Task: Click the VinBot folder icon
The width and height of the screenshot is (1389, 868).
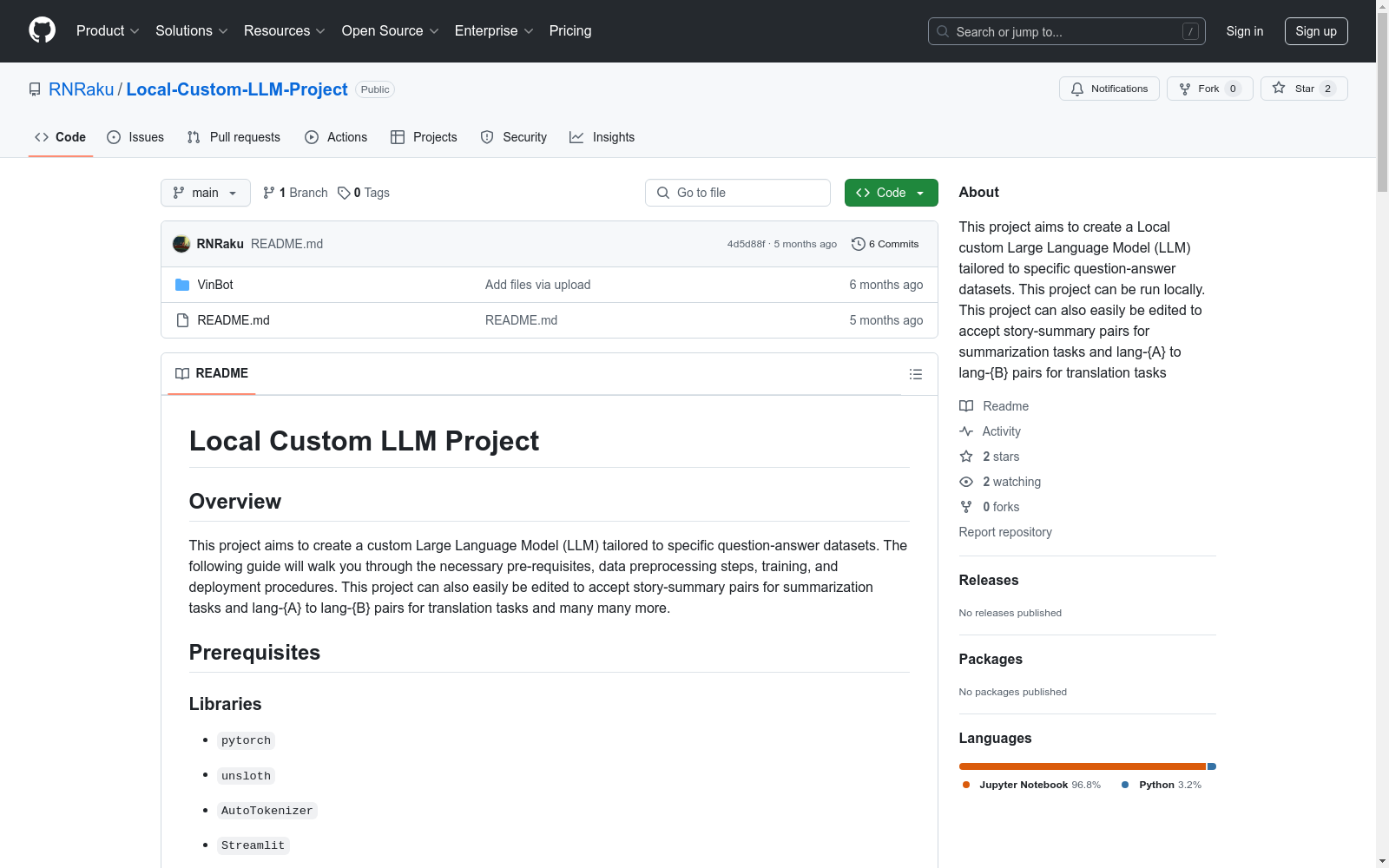Action: coord(182,285)
